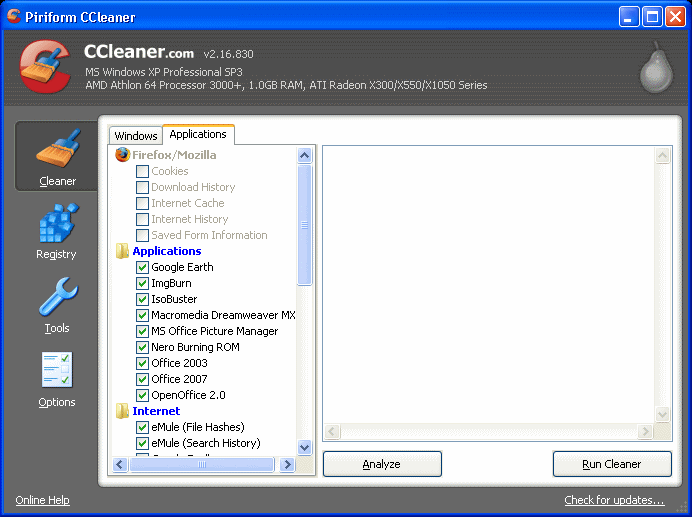Click the MS Windows XP Professional SP3 text

(164, 72)
